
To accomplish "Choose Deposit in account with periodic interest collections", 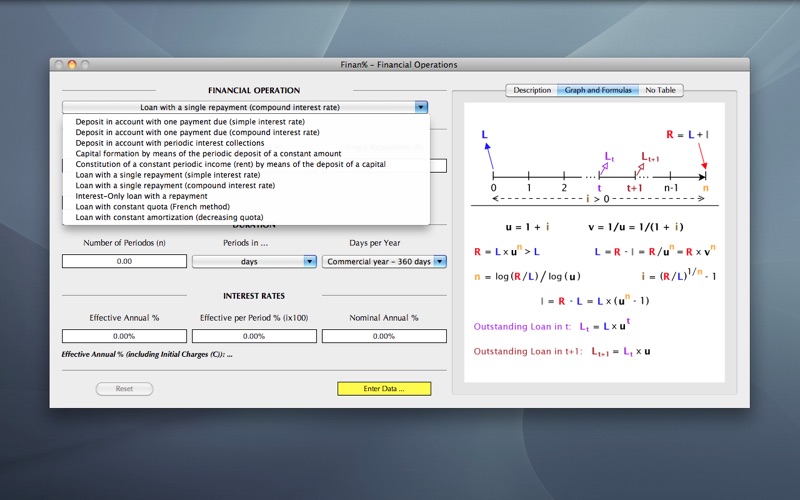I will [x=170, y=143].
